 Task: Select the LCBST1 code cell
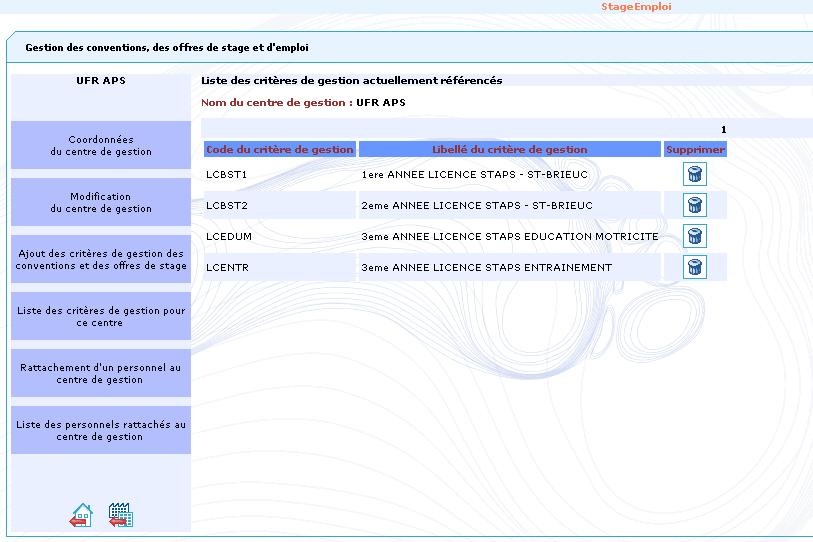pyautogui.click(x=226, y=175)
